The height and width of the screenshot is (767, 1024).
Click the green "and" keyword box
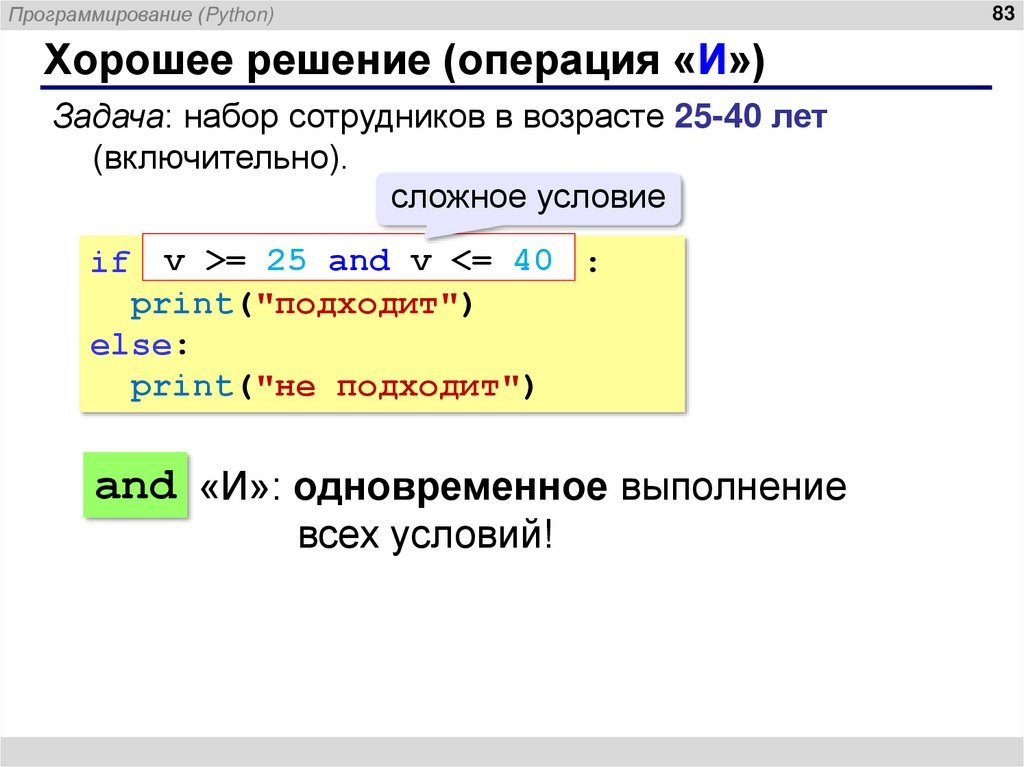[x=135, y=486]
